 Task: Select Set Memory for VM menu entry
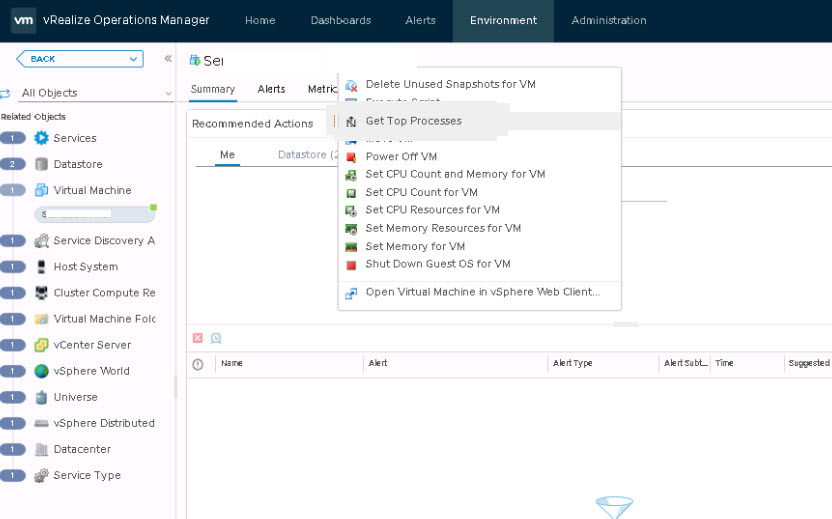[415, 246]
